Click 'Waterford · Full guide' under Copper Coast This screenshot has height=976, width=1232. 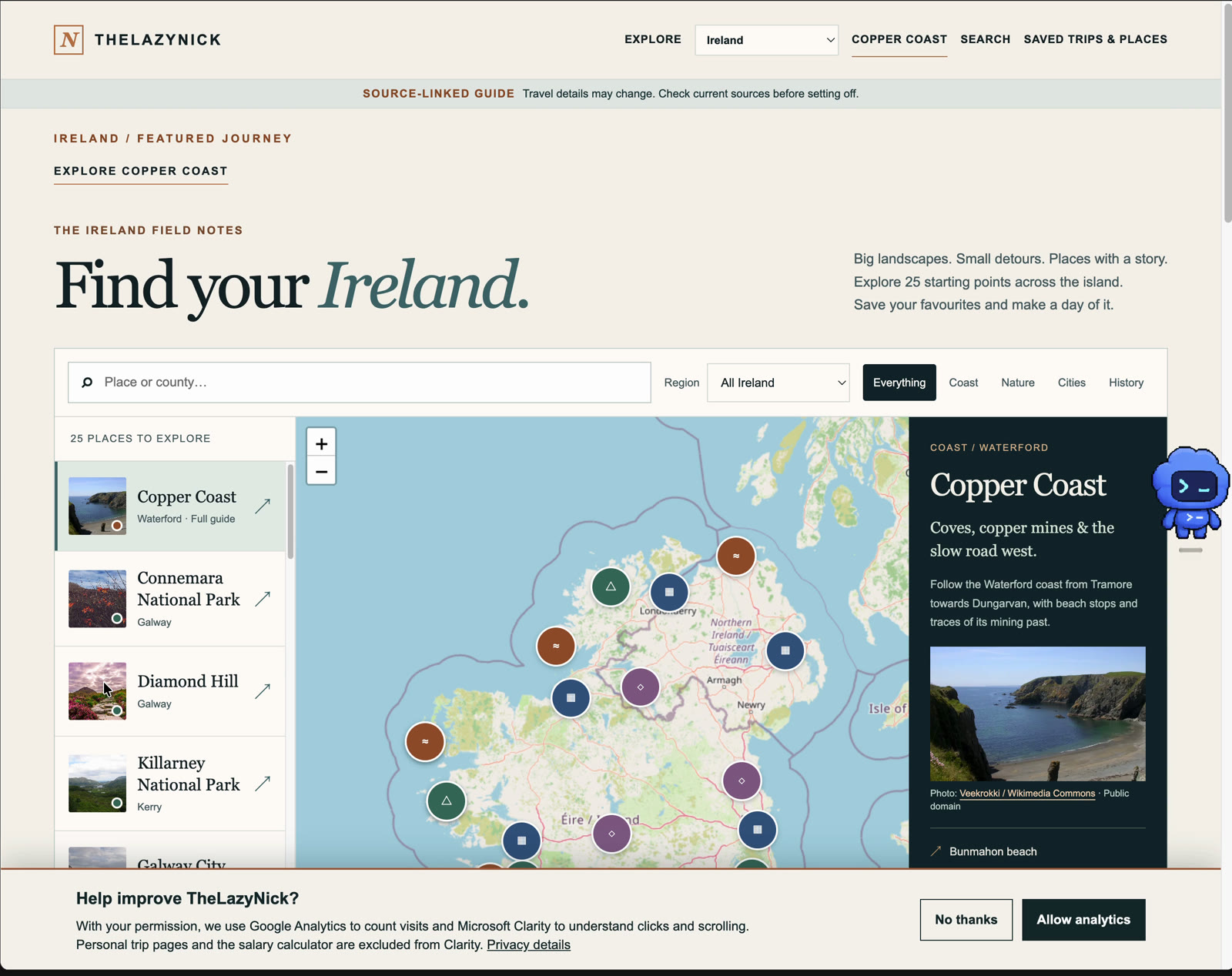point(186,519)
